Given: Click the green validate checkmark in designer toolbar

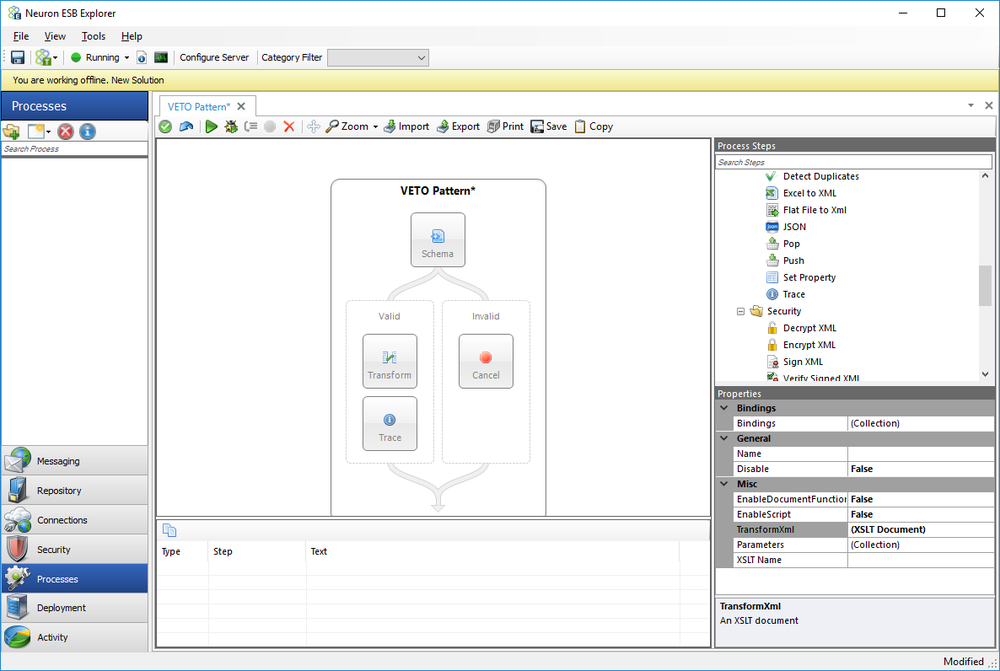Looking at the screenshot, I should tap(166, 126).
